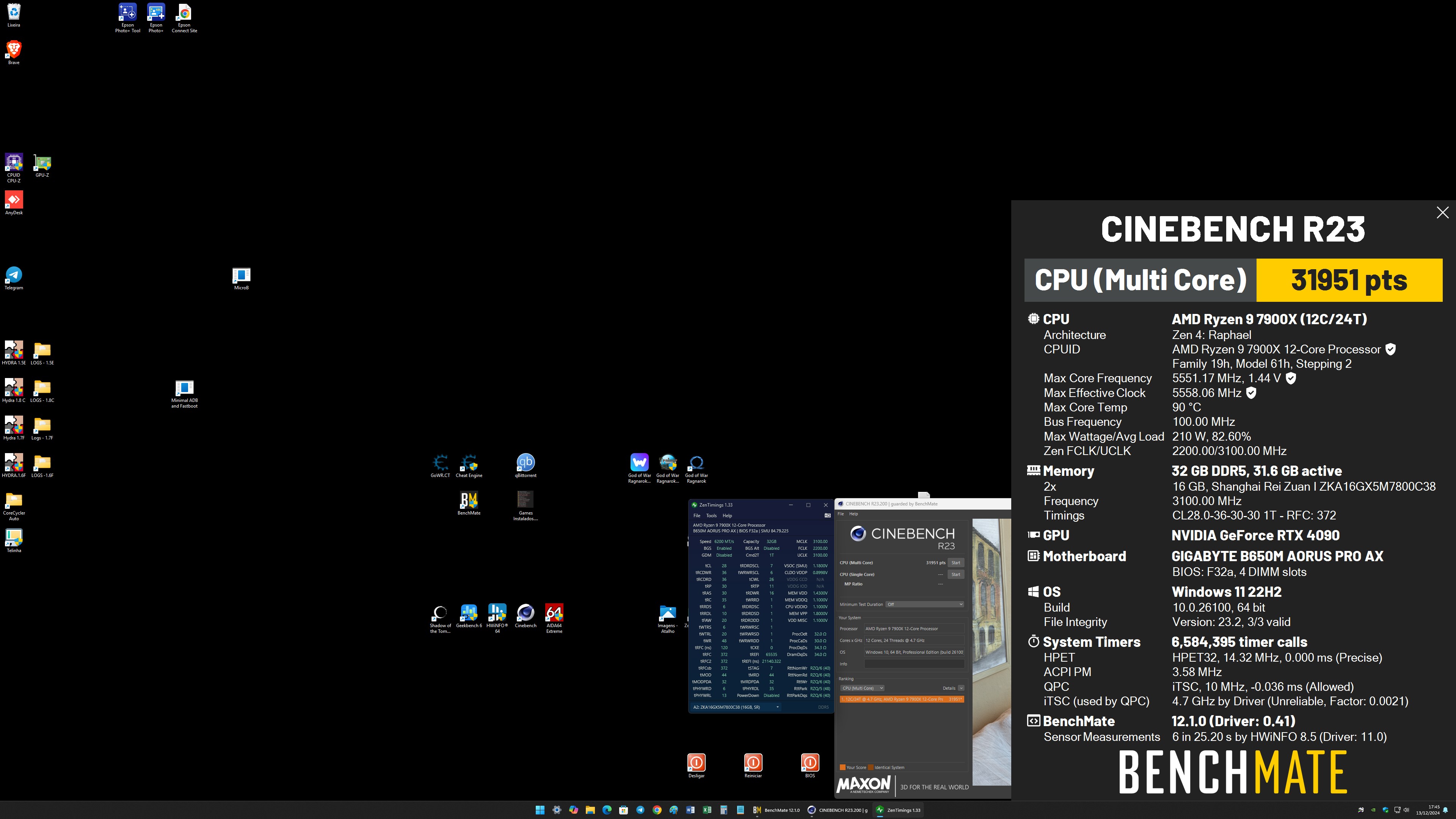This screenshot has height=819, width=1456.
Task: Select the GoWR.CT desktop icon
Action: tap(440, 466)
